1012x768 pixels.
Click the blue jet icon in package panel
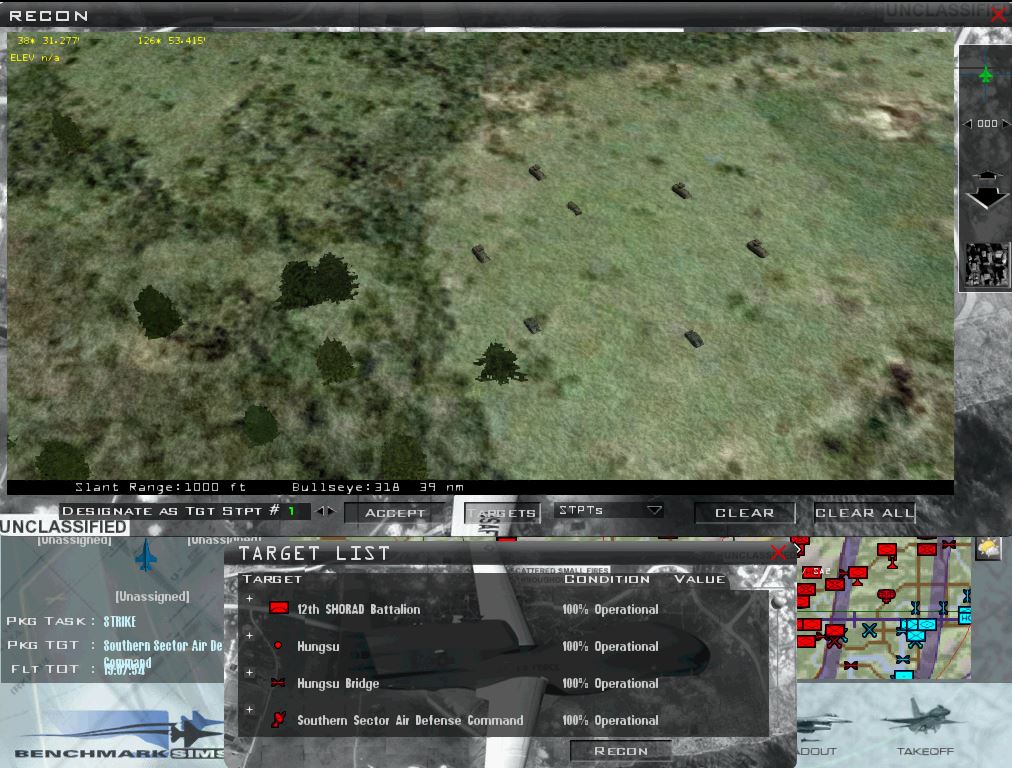click(x=146, y=555)
